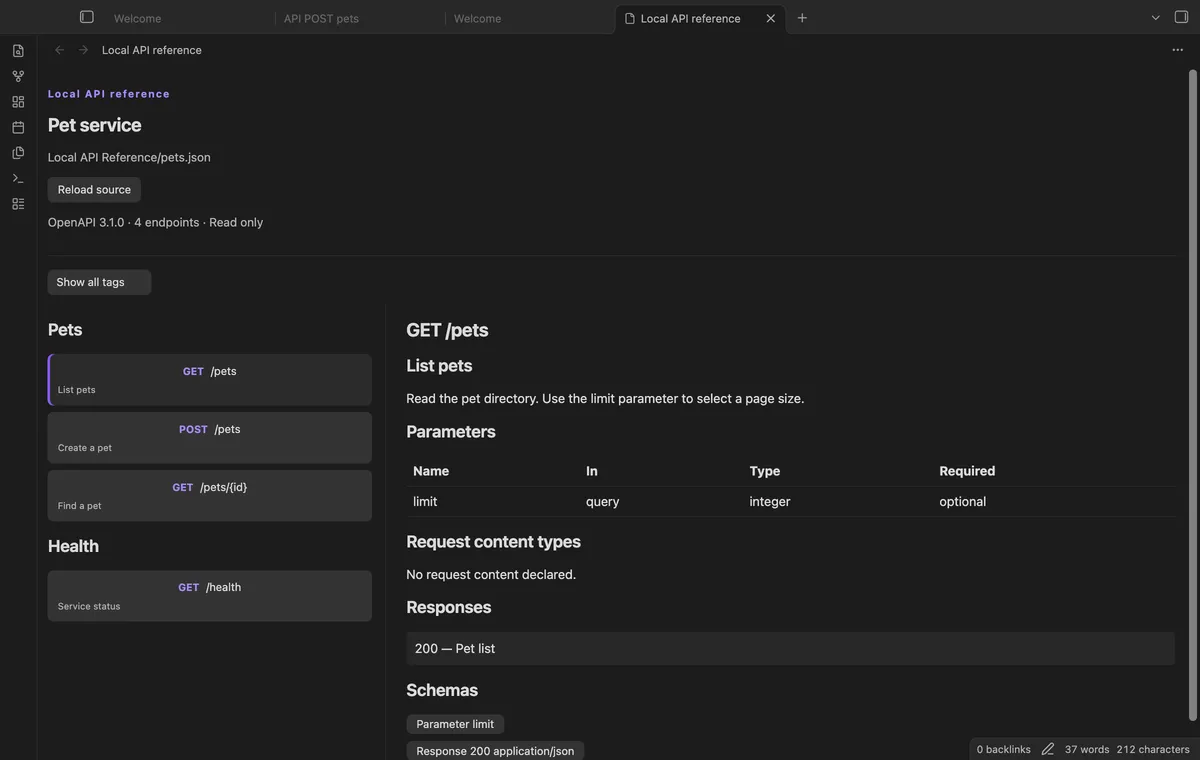Viewport: 1200px width, 760px height.
Task: Click the In column header
Action: tap(592, 471)
